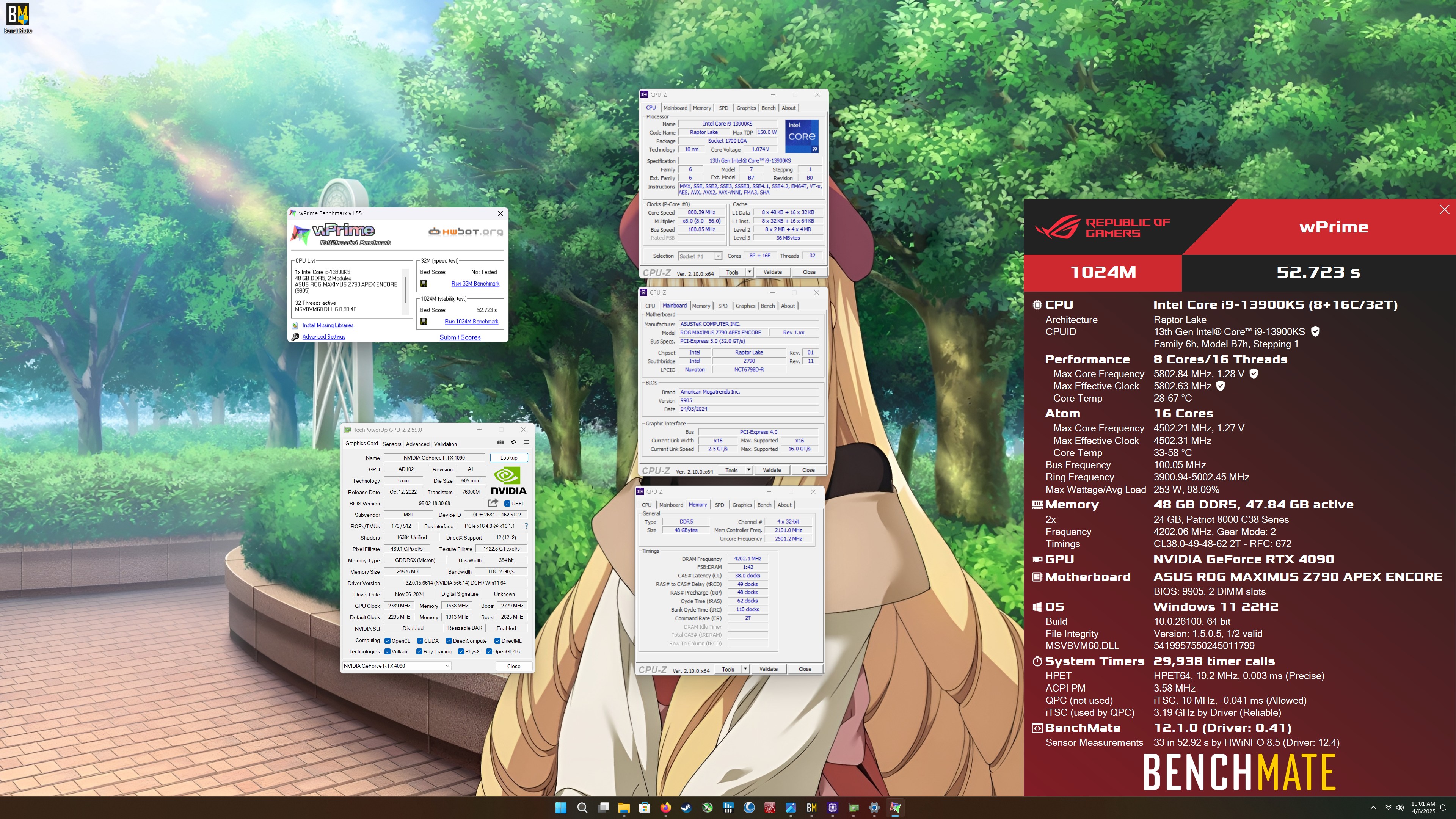This screenshot has width=1456, height=819.
Task: Launch Microsoft Store from the taskbar
Action: (x=645, y=808)
